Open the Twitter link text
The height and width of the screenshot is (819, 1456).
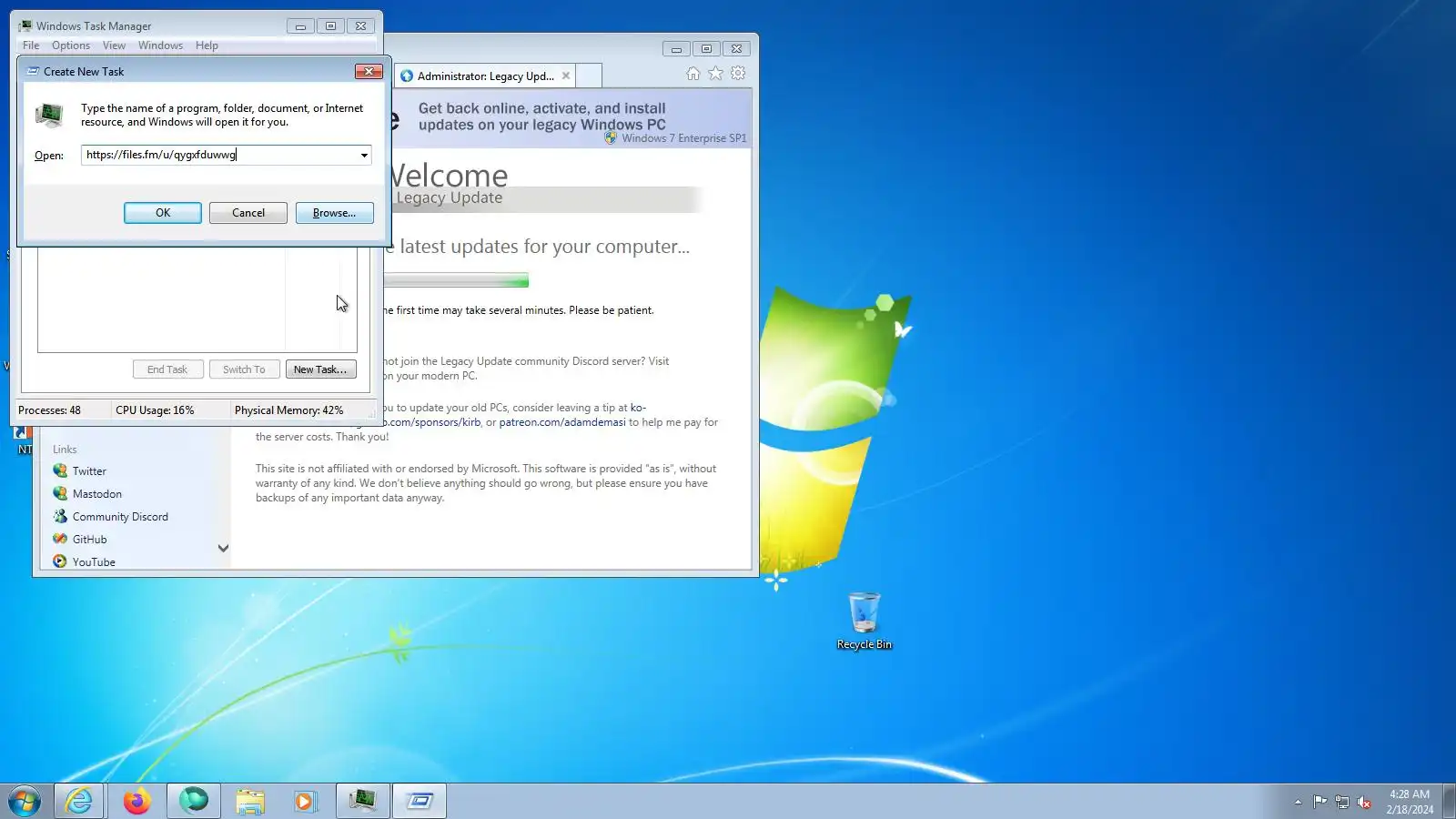[89, 471]
